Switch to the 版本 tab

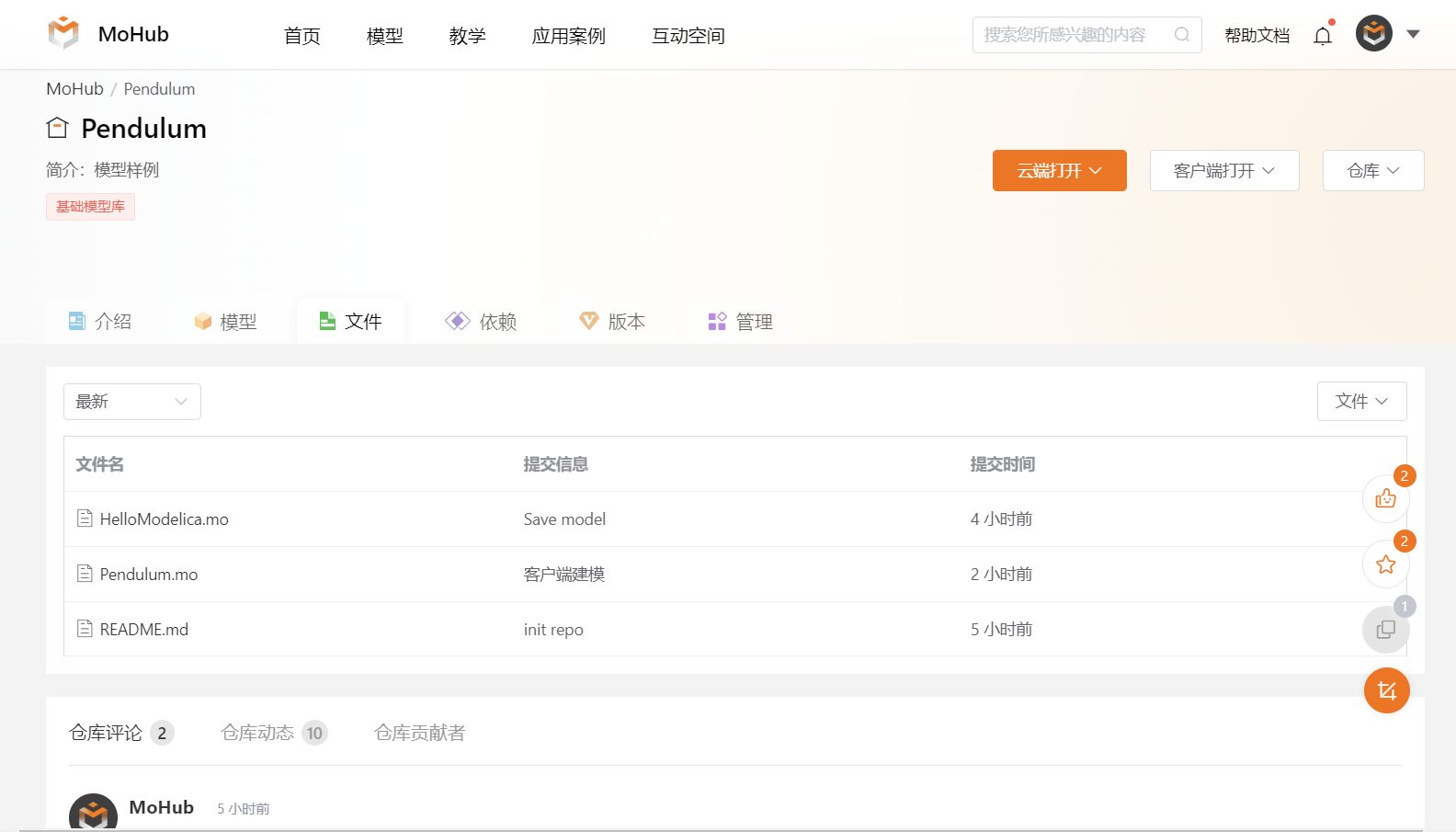612,321
